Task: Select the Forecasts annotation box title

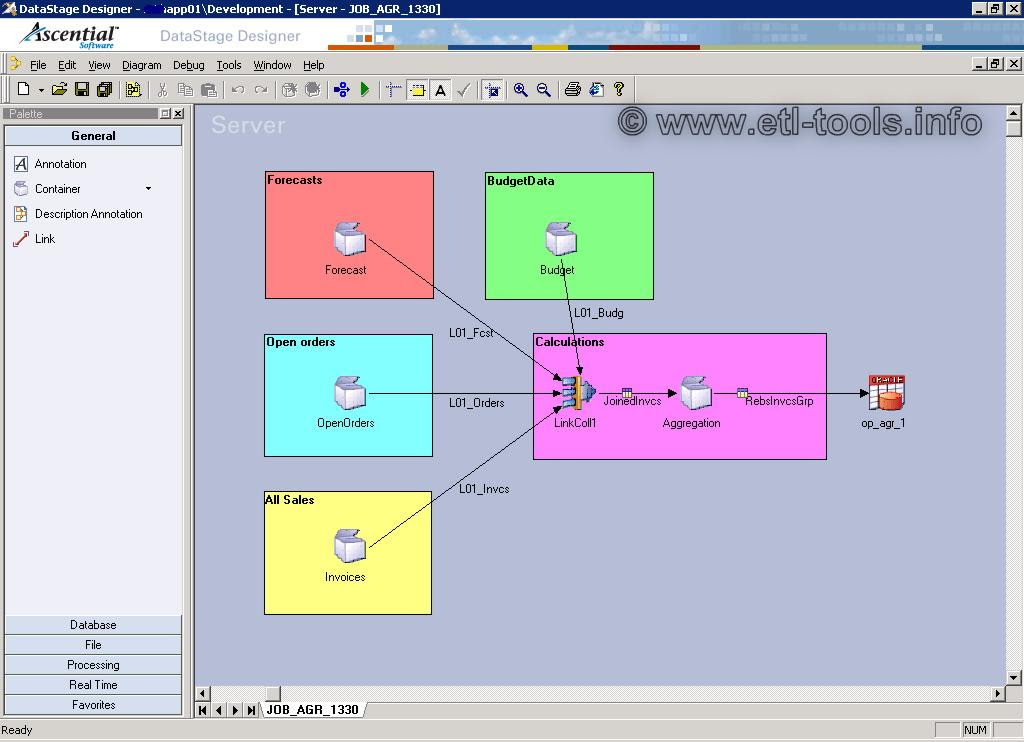Action: click(x=295, y=180)
